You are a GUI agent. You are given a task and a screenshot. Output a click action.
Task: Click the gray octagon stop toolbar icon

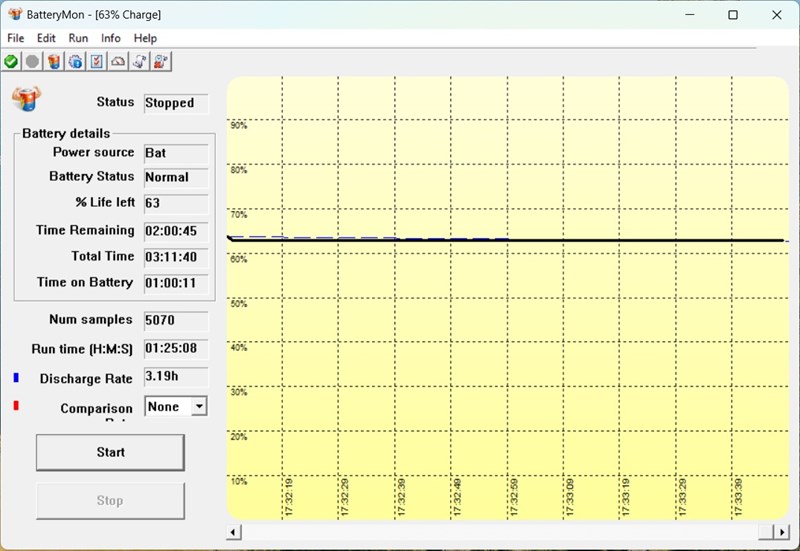pos(32,62)
